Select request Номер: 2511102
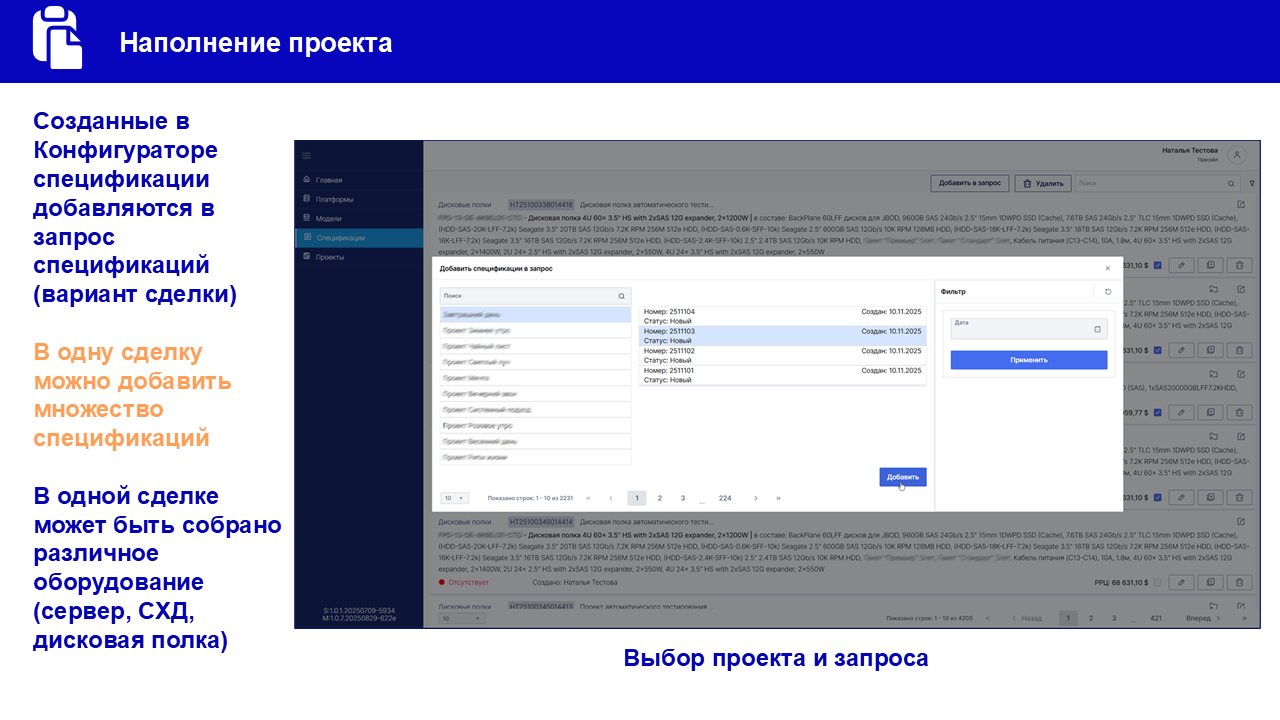The width and height of the screenshot is (1280, 720). tap(783, 356)
